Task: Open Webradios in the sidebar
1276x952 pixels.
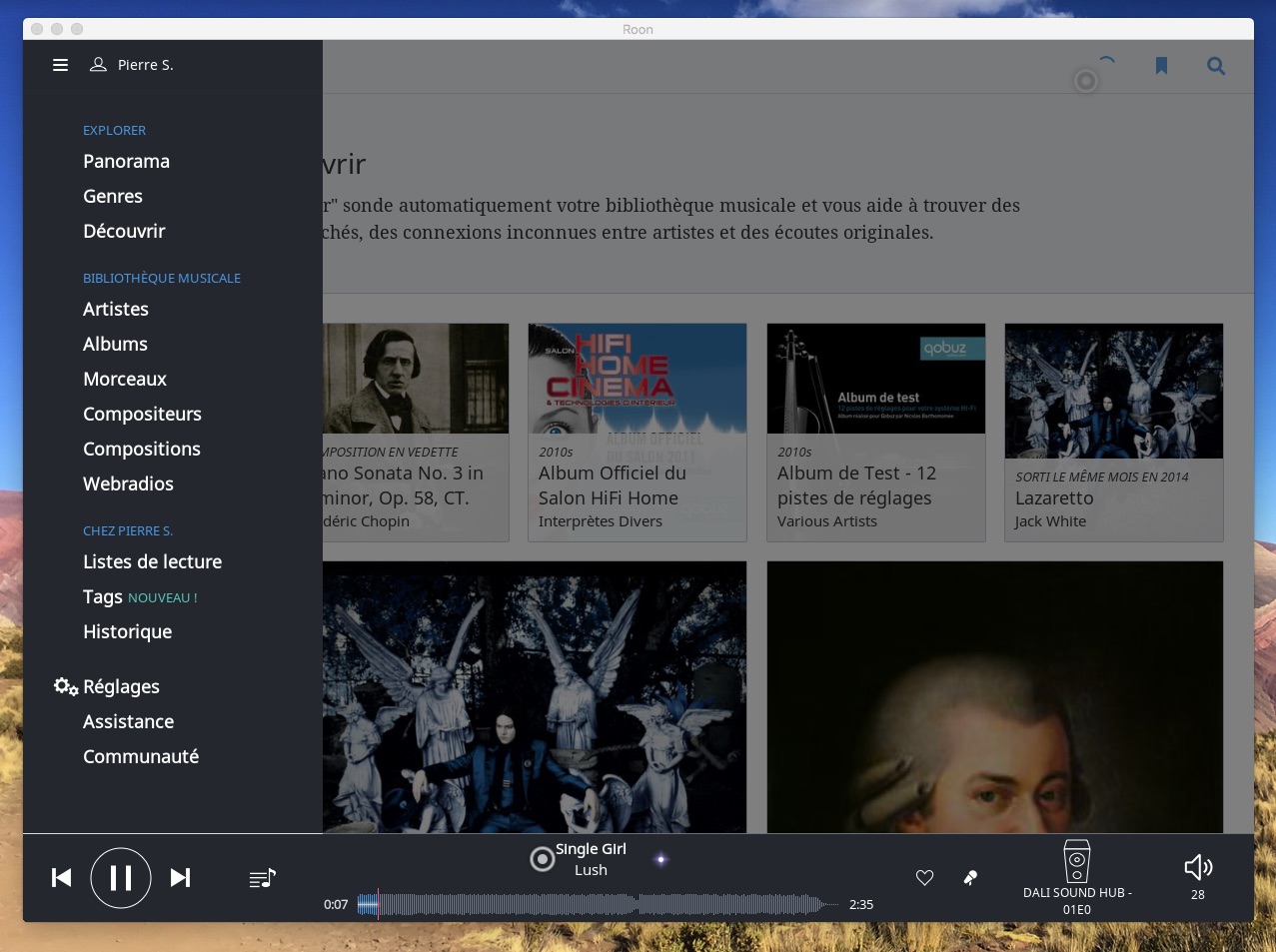Action: click(128, 484)
